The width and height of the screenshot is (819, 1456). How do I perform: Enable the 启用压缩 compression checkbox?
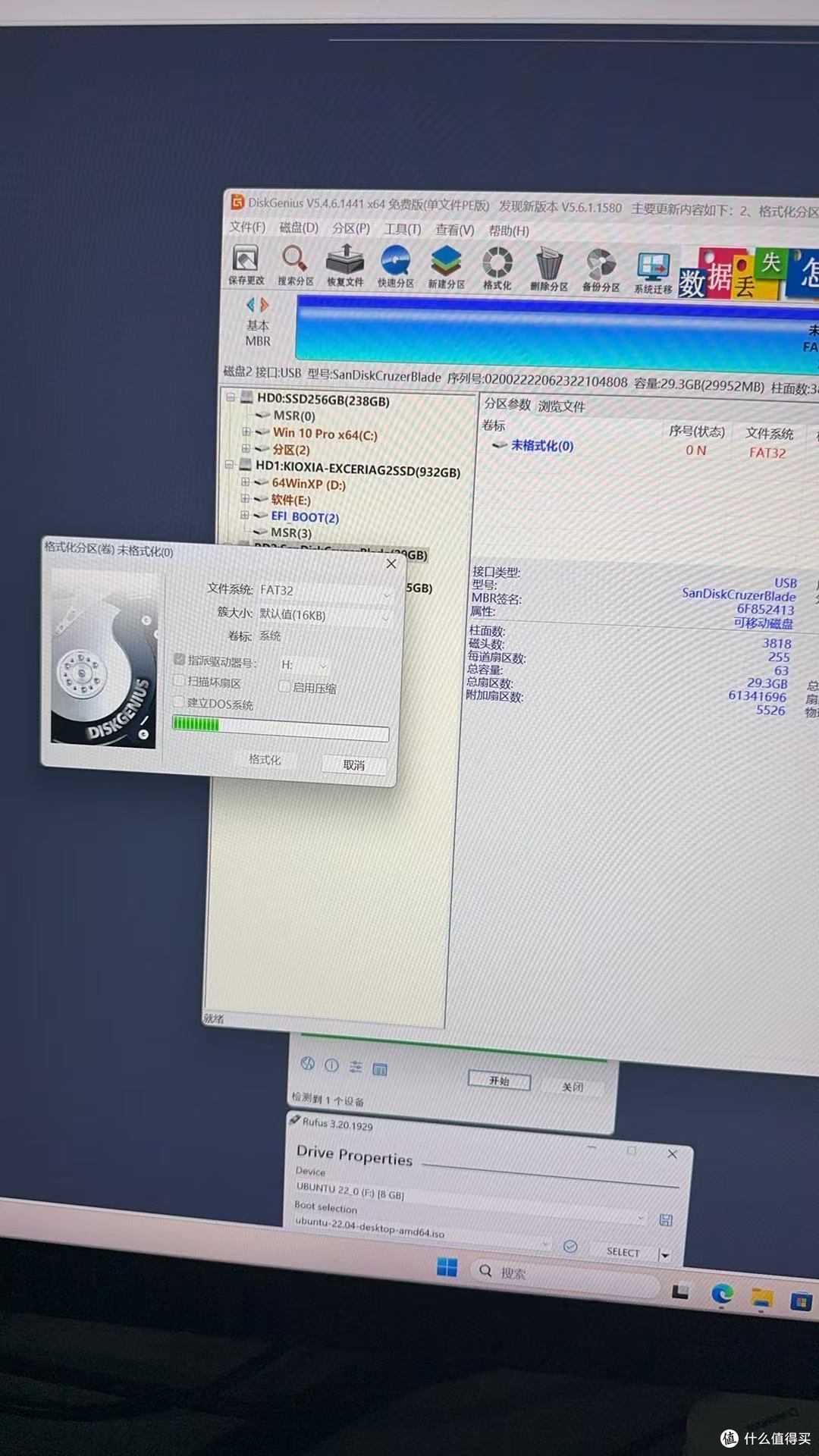click(284, 686)
